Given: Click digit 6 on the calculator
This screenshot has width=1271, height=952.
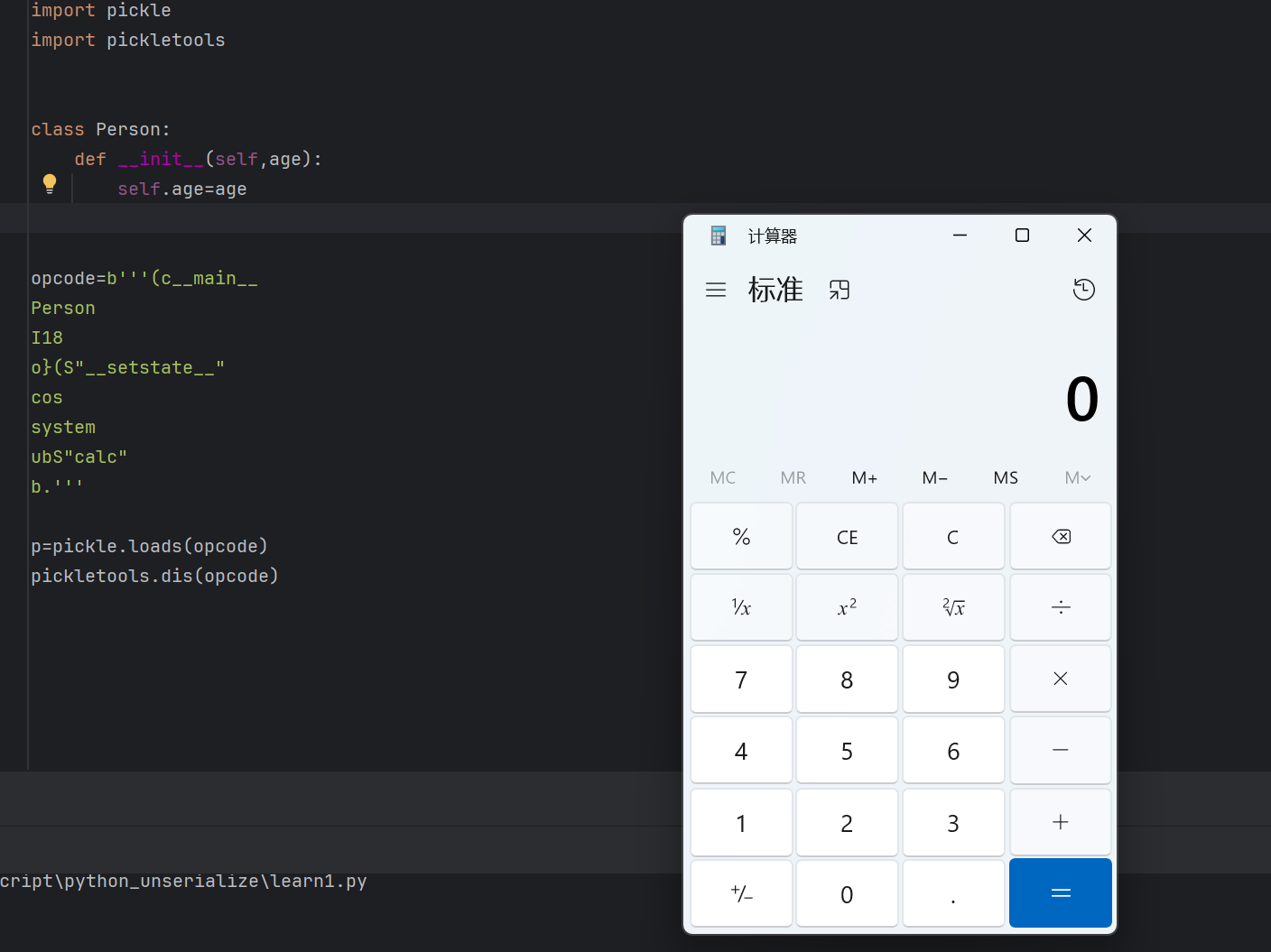Looking at the screenshot, I should coord(953,750).
